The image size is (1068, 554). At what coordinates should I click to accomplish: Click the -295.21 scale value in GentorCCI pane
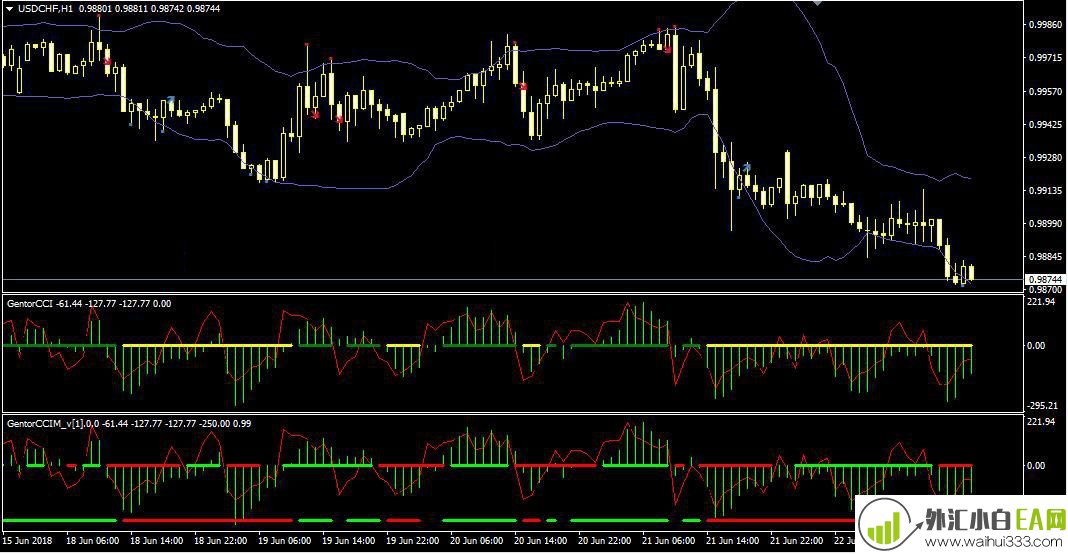click(1041, 405)
